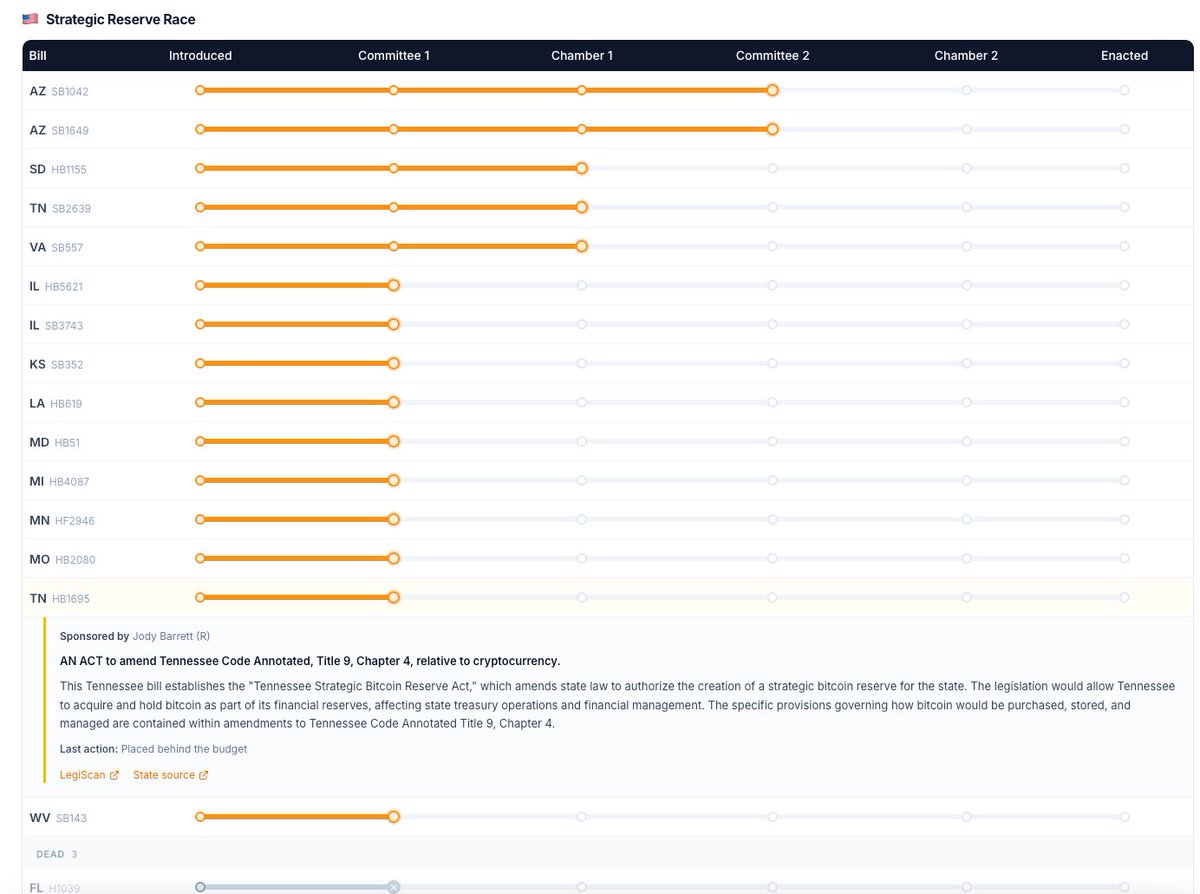Click TN HB1695 Committee 1 progress marker
Viewport: 1200px width, 894px height.
click(394, 597)
